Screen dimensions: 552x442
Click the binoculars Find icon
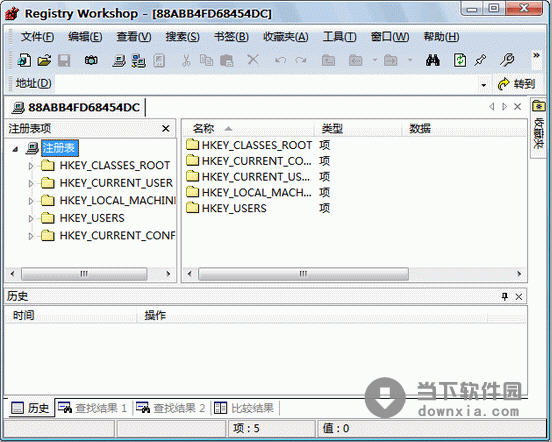(x=433, y=61)
